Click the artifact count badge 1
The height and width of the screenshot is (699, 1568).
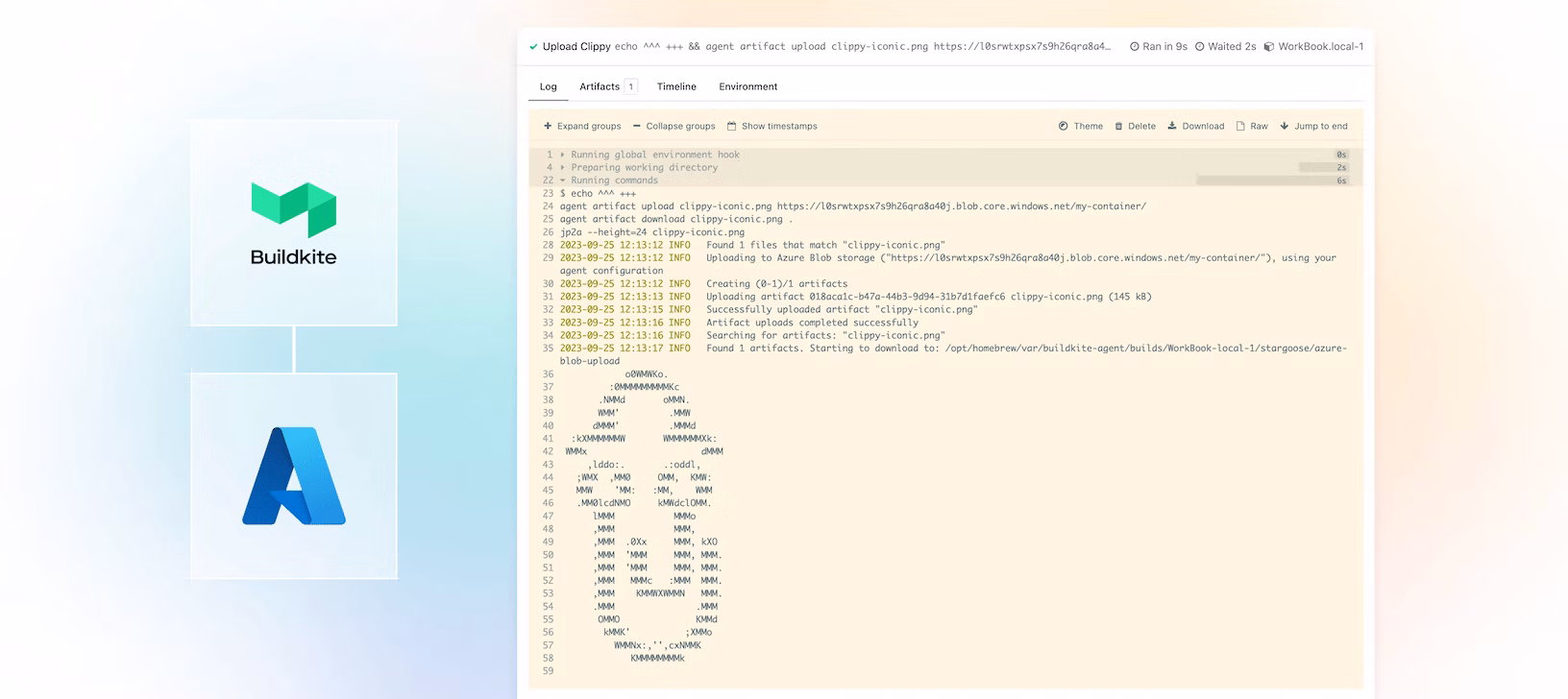click(x=631, y=86)
